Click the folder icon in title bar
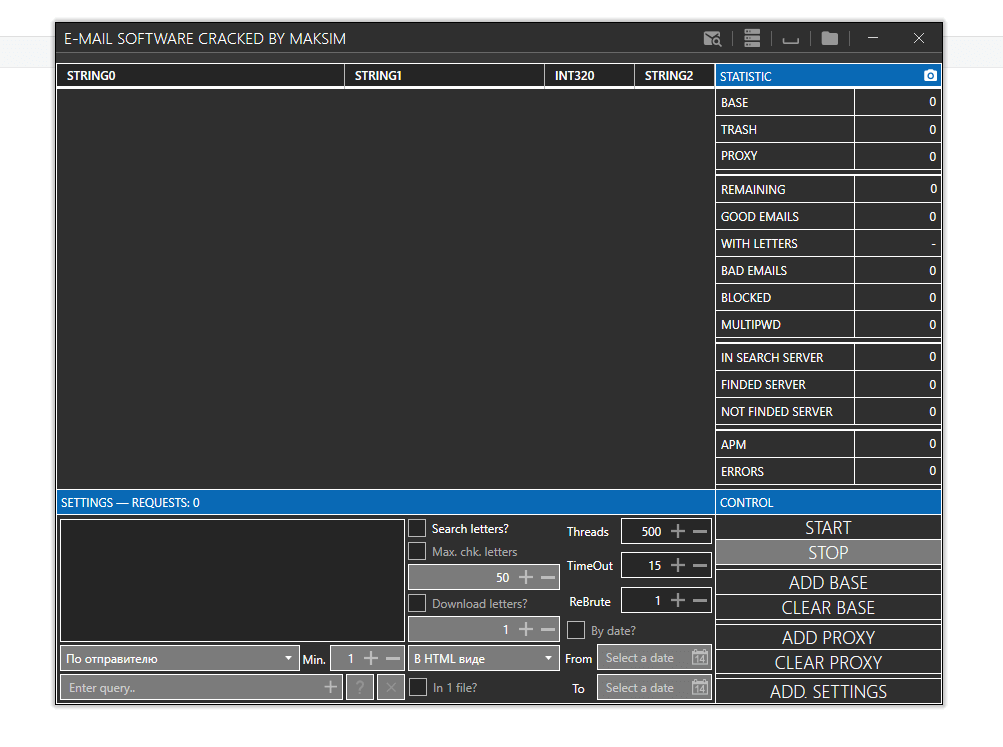 pyautogui.click(x=829, y=39)
